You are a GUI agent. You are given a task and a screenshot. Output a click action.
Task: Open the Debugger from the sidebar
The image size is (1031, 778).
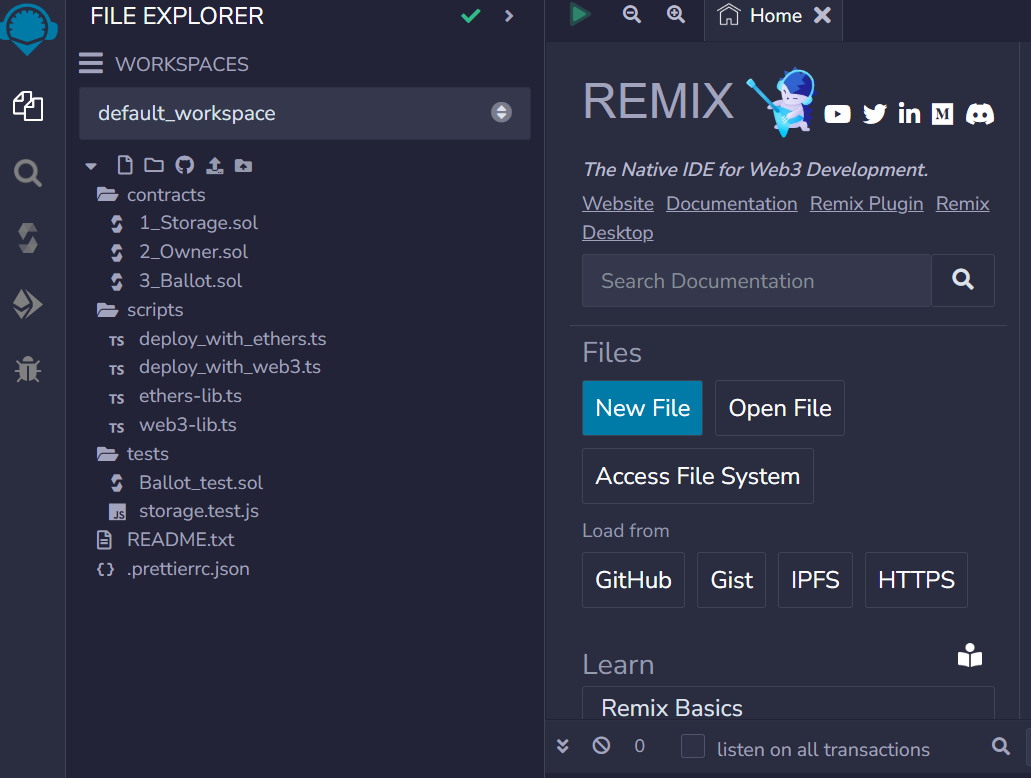[27, 370]
